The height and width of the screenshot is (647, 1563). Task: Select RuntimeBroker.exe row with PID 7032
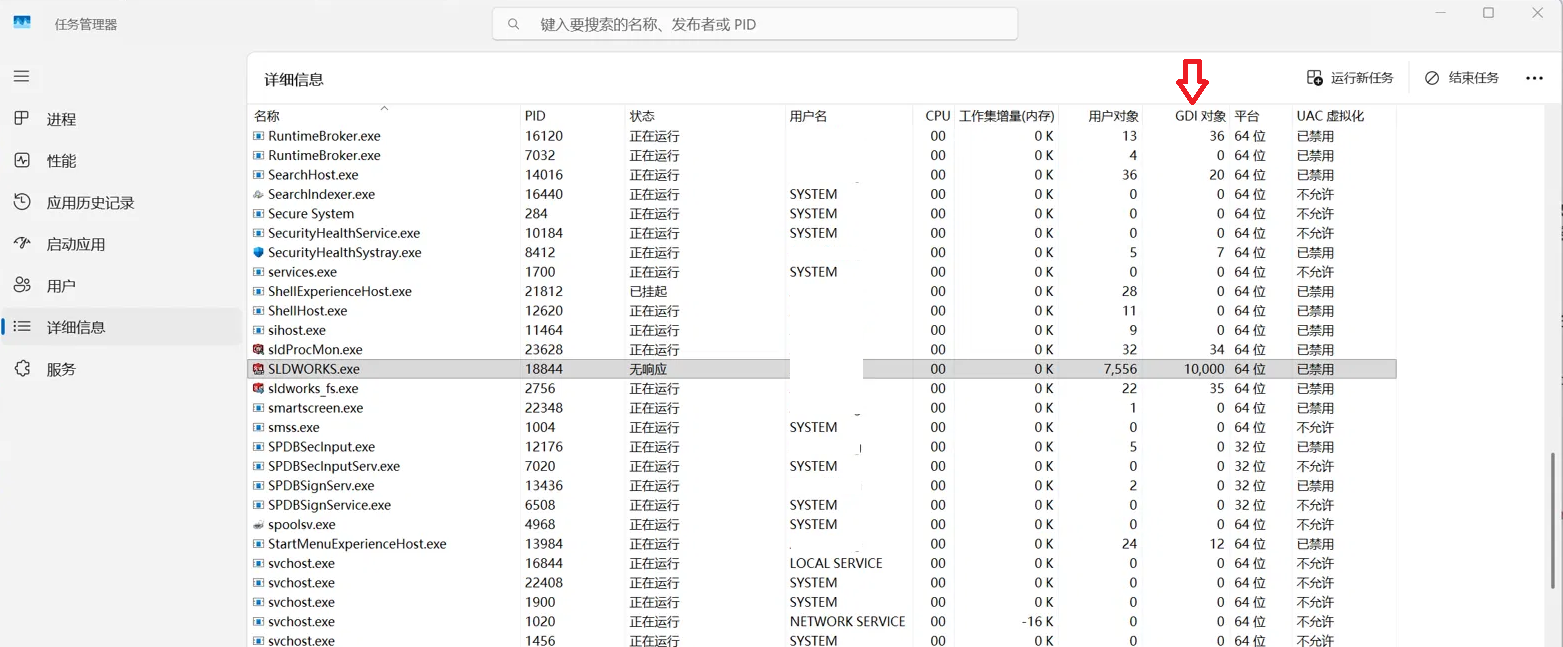click(x=822, y=156)
